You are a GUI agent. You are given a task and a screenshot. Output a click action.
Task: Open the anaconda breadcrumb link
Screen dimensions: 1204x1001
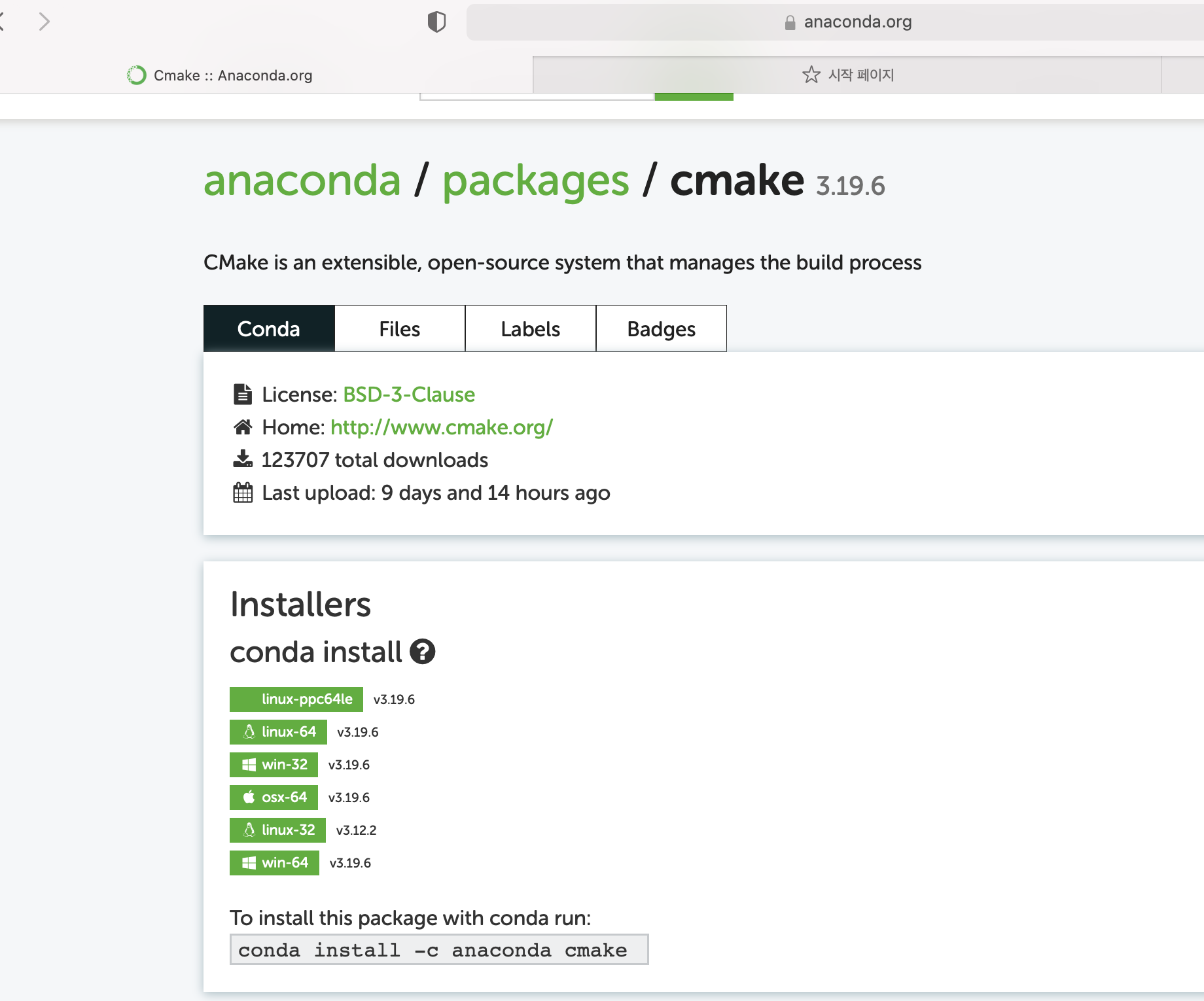302,180
